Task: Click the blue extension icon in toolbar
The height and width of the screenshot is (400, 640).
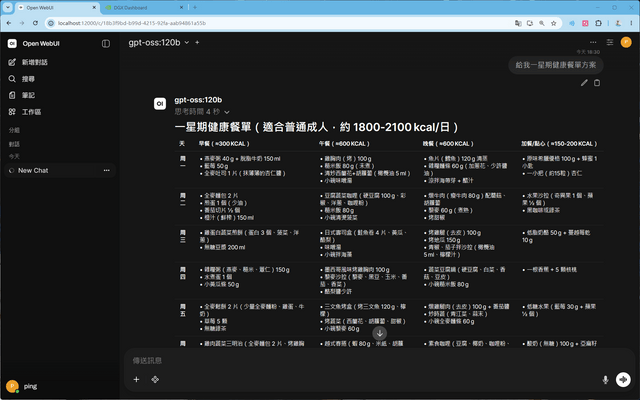Action: click(572, 23)
